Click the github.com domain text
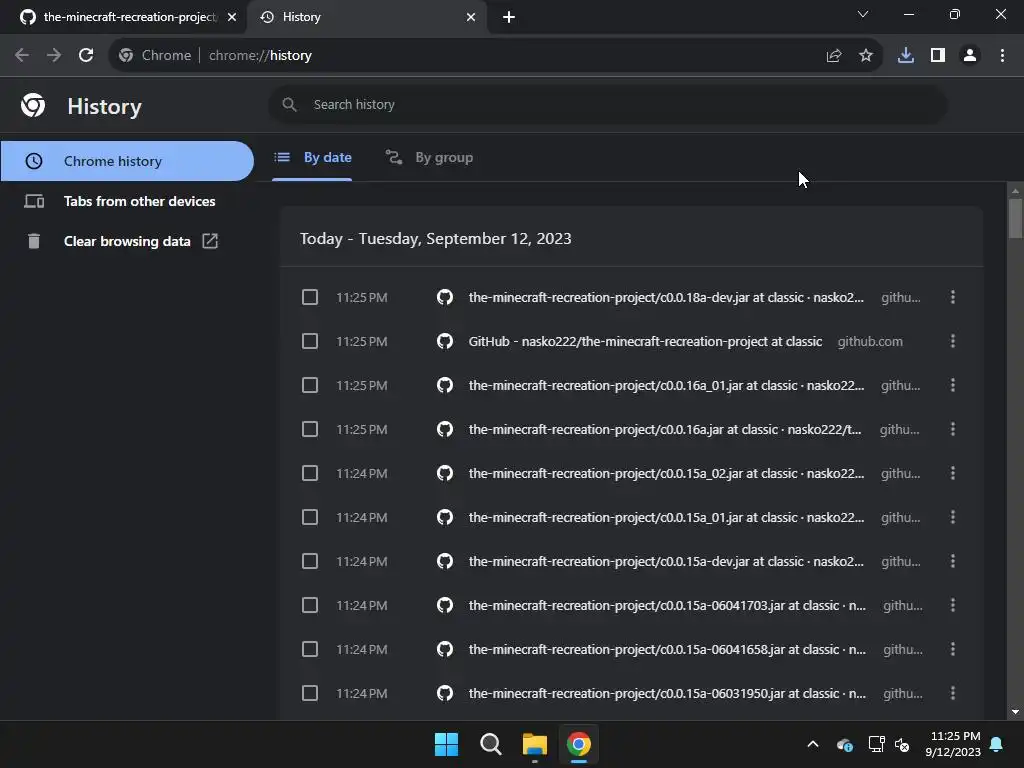Viewport: 1024px width, 768px height. [x=871, y=342]
